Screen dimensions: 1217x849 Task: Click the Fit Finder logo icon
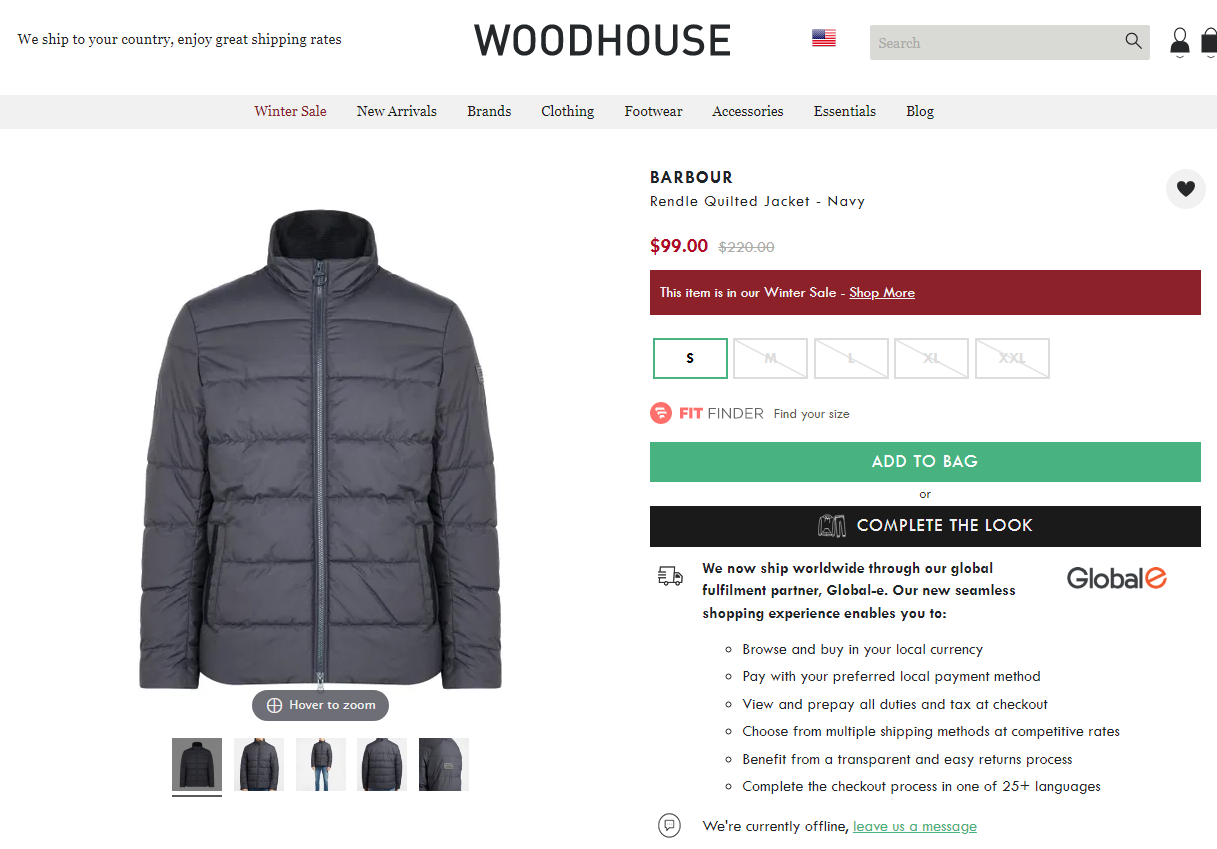pos(661,413)
